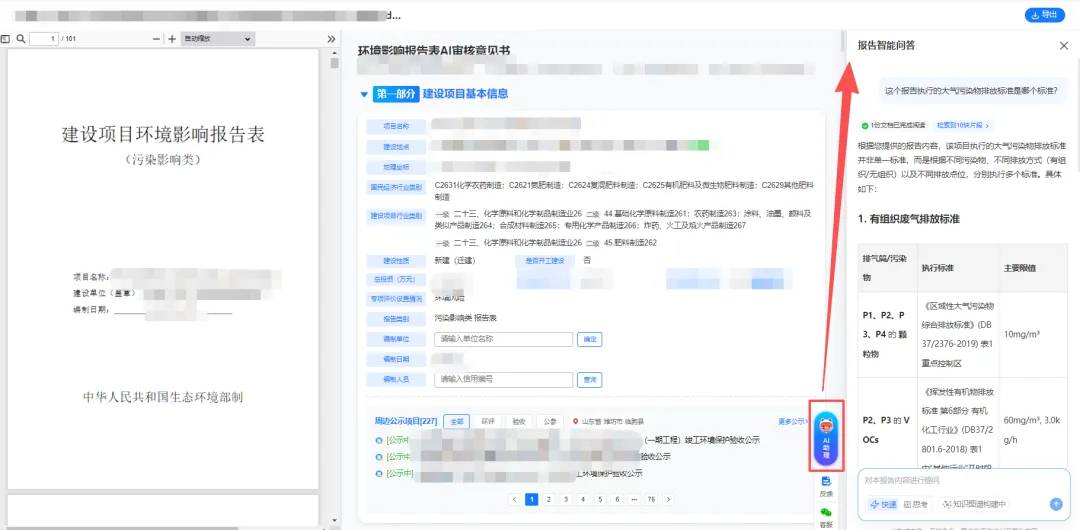Image resolution: width=1080 pixels, height=530 pixels.
Task: Click the 周边公示项目[227] heading
Action: click(406, 421)
